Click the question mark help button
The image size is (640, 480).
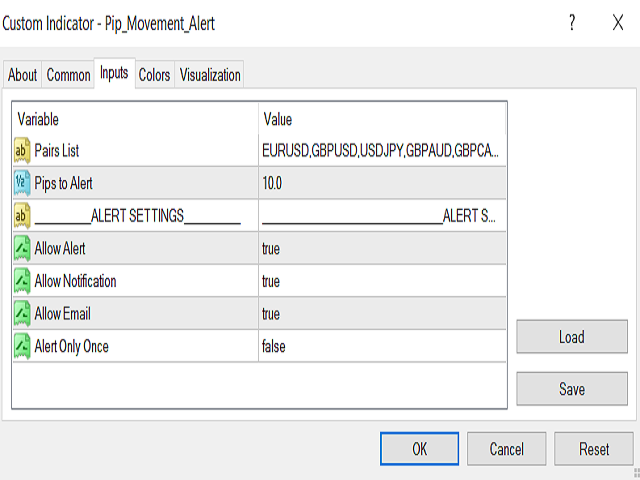tap(572, 22)
